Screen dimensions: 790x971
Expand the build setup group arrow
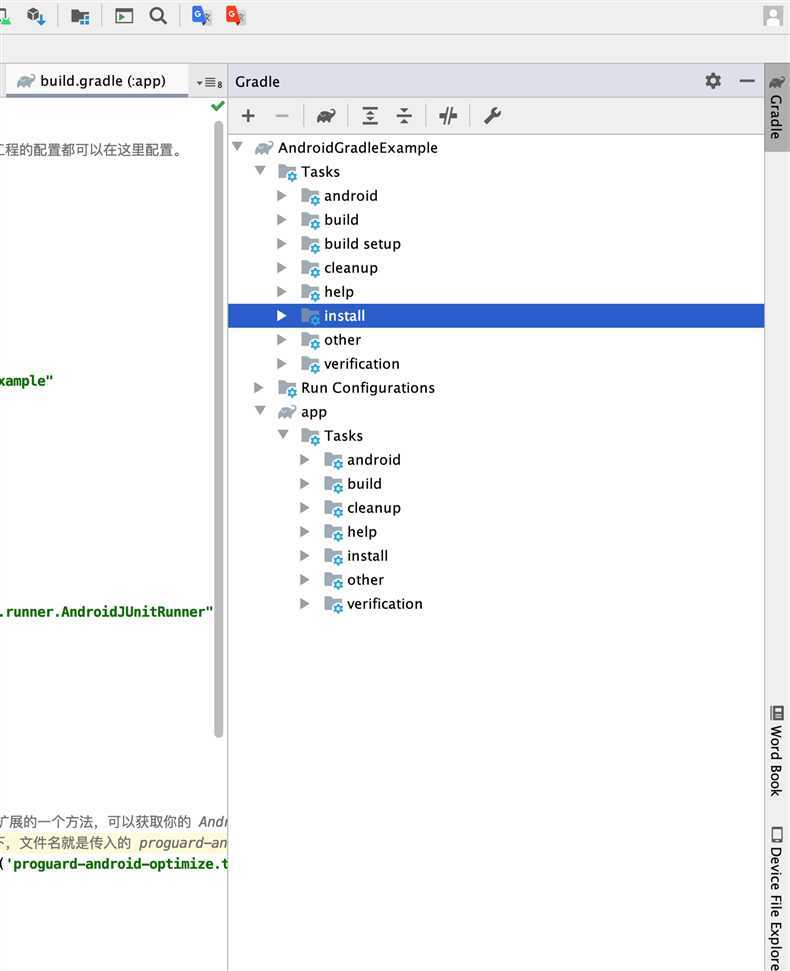(282, 244)
